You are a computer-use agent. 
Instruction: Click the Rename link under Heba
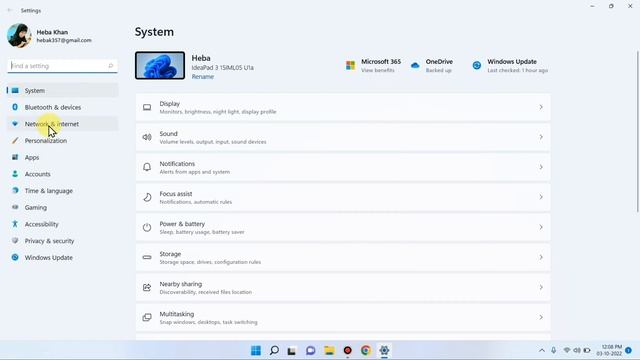point(203,77)
